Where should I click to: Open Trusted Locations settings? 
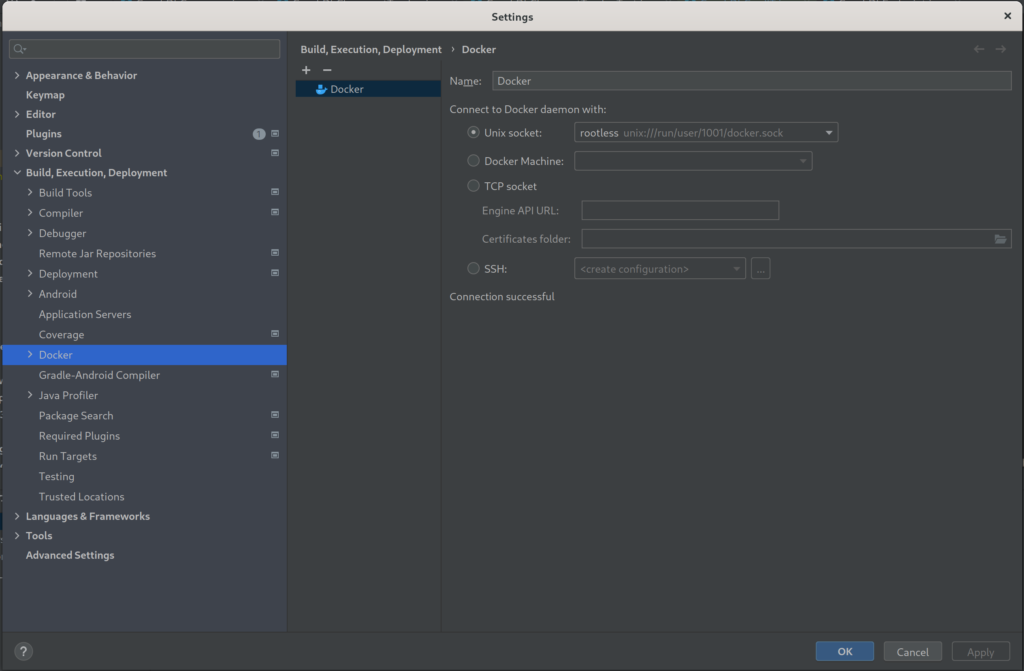(x=81, y=497)
